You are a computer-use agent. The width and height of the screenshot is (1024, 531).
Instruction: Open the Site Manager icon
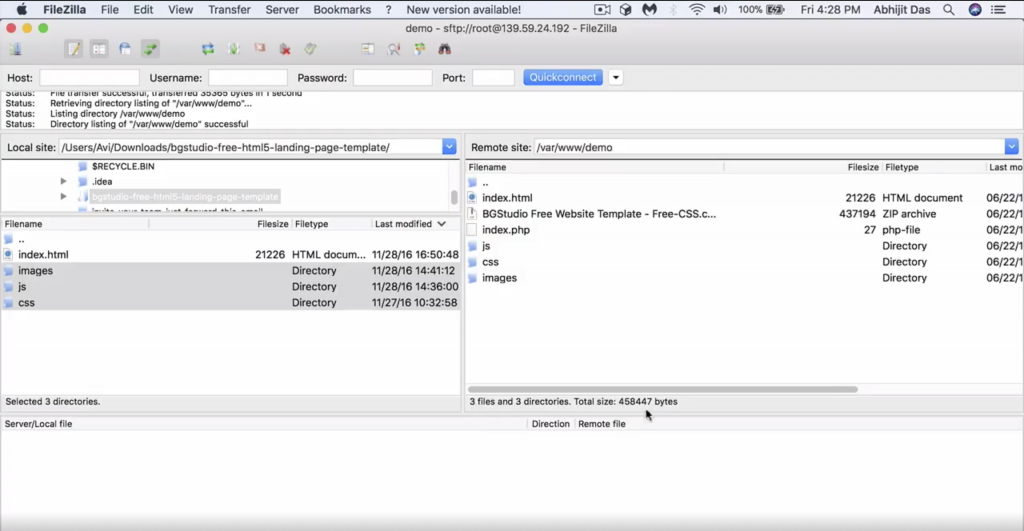pyautogui.click(x=15, y=49)
